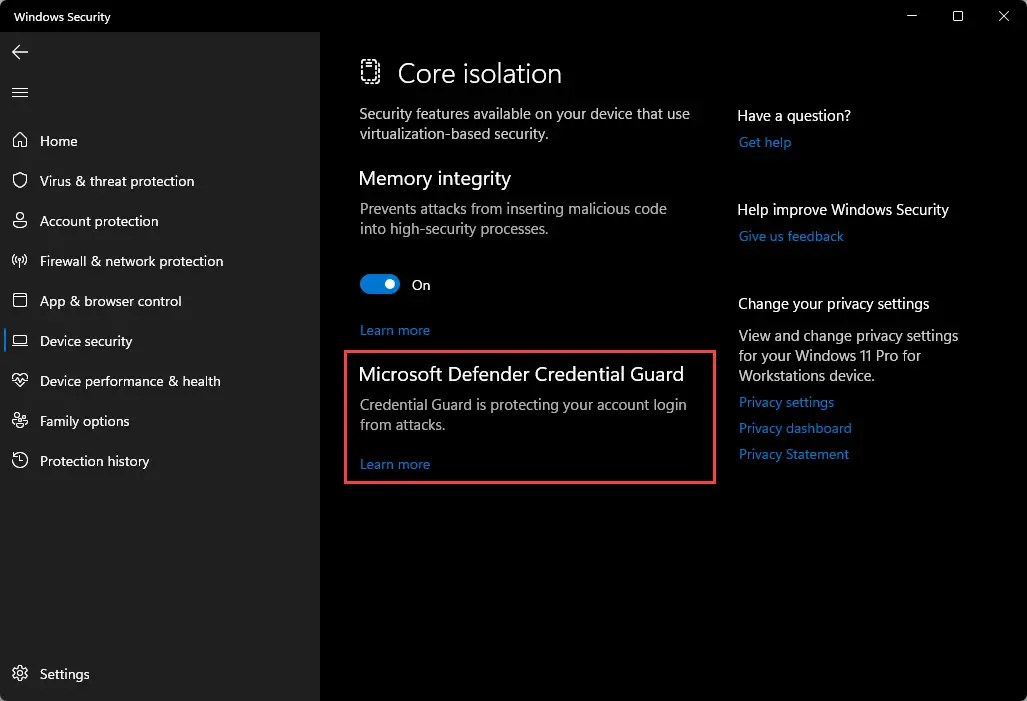This screenshot has width=1027, height=701.
Task: View the Privacy Statement
Action: 793,454
